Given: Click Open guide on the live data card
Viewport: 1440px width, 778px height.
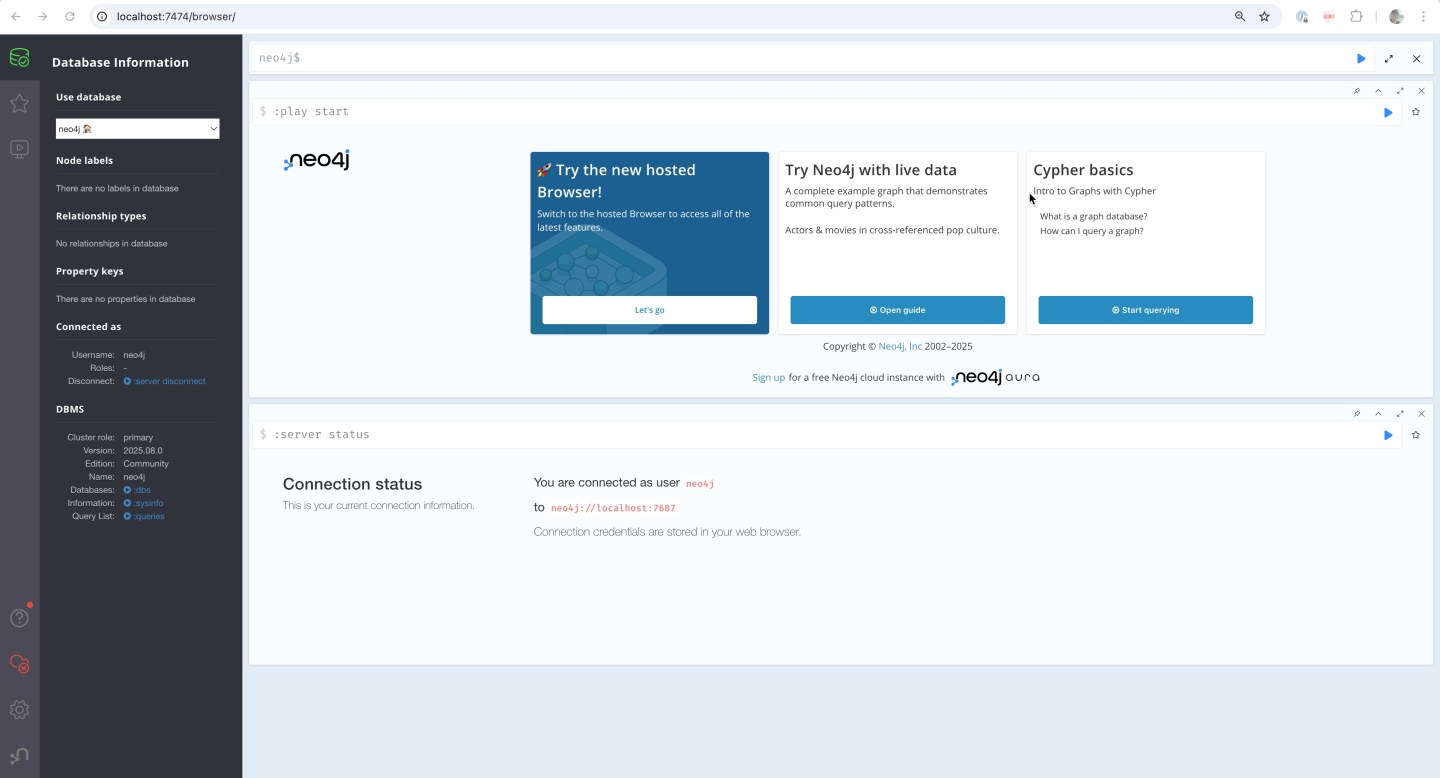Looking at the screenshot, I should [897, 310].
